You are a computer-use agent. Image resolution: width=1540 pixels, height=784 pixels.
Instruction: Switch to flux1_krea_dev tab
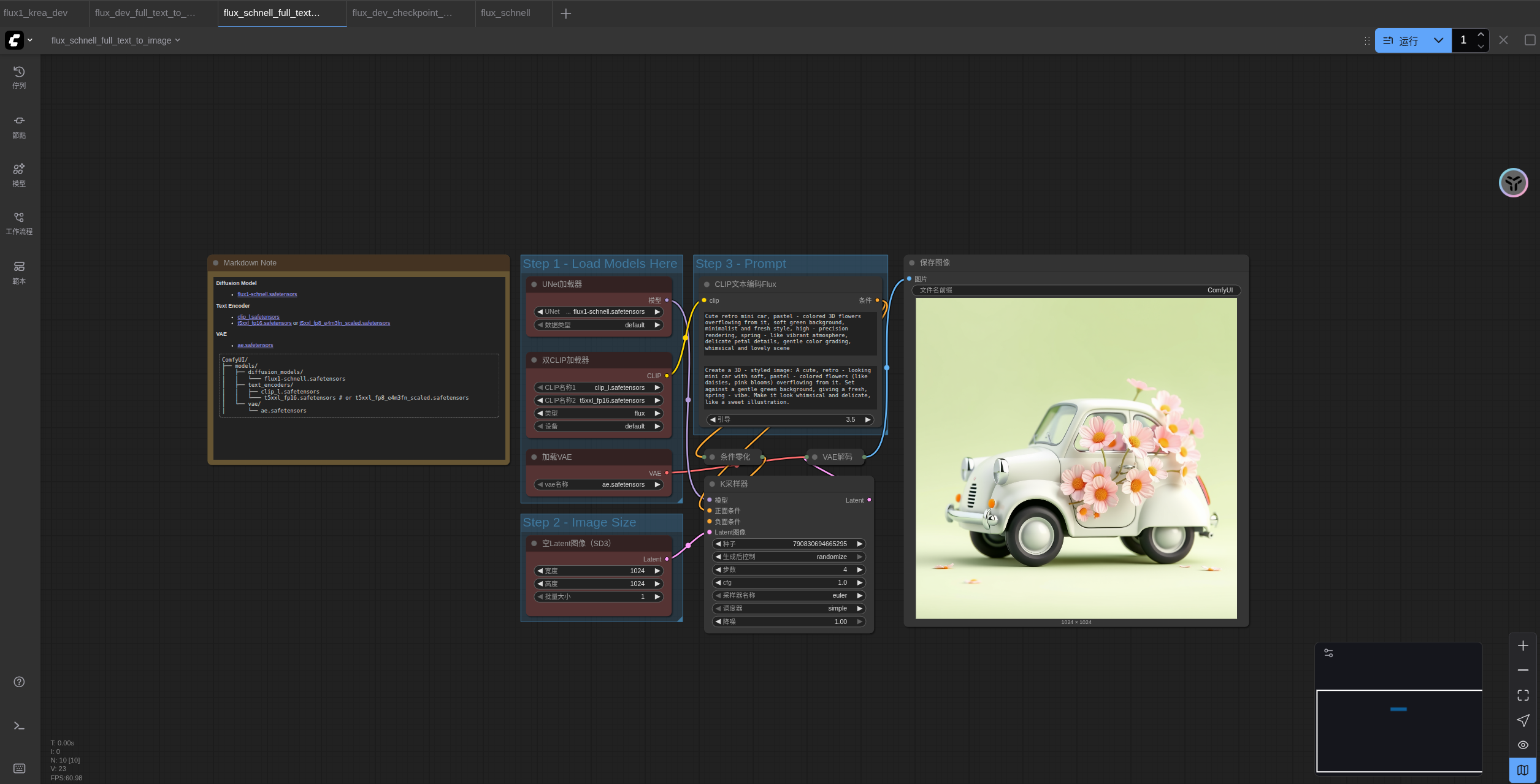(36, 13)
